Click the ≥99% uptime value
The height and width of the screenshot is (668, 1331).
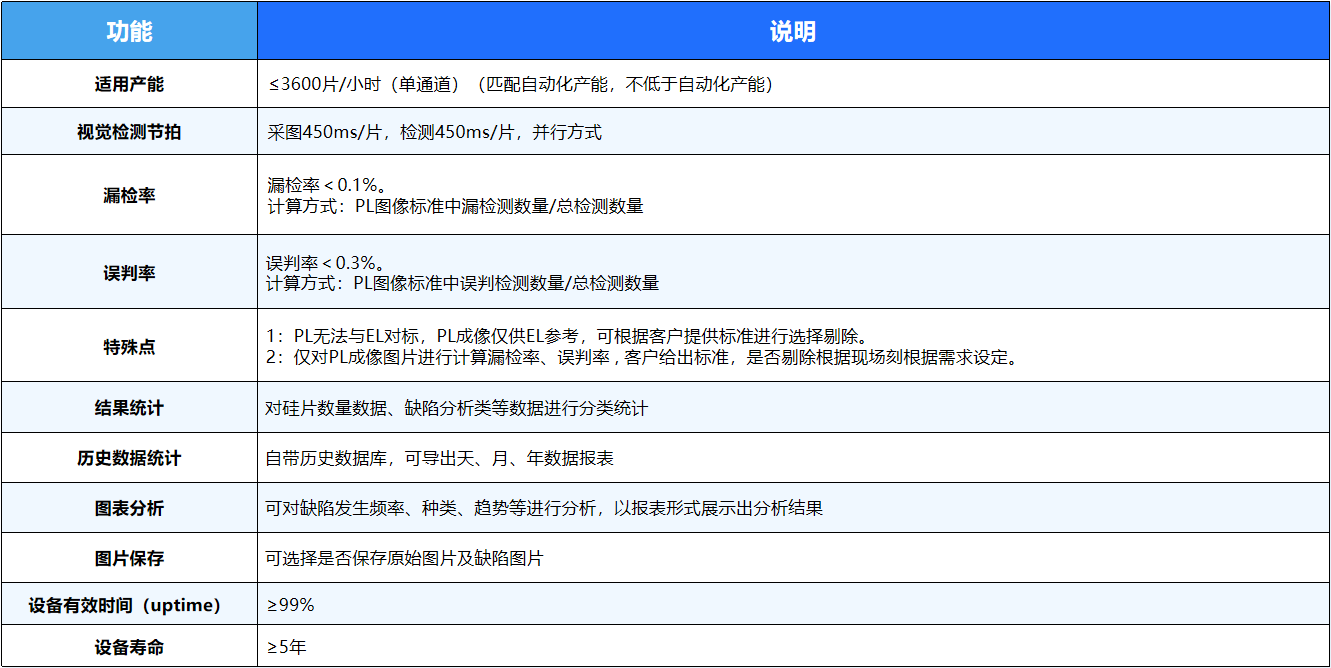(290, 605)
